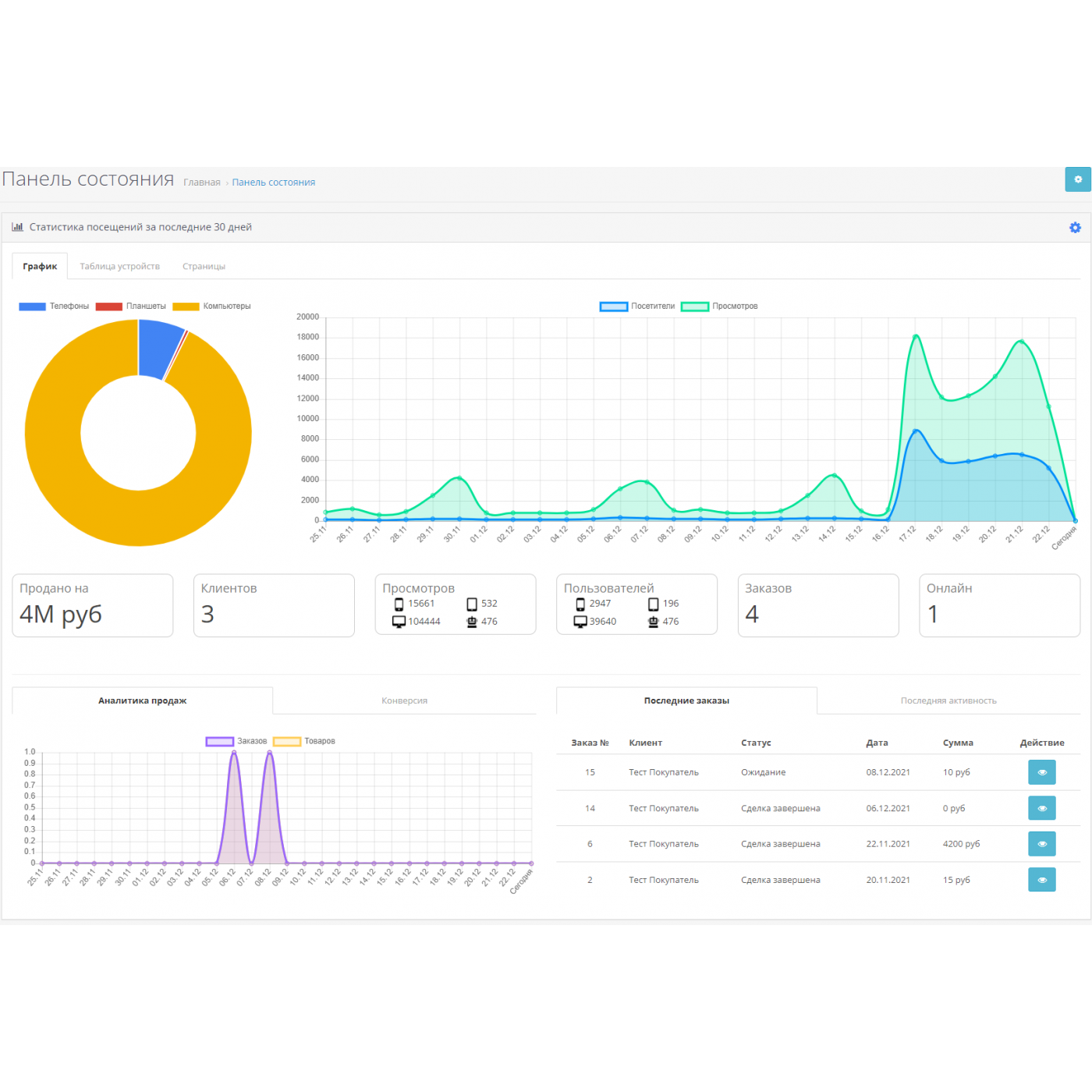Click the blue settings gear button in header
This screenshot has width=1092, height=1092.
pyautogui.click(x=1077, y=179)
